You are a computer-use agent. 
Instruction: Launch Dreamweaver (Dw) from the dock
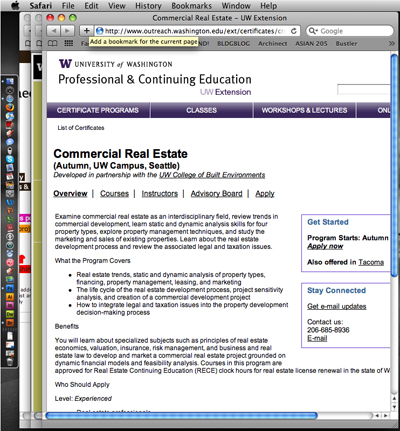tap(10, 314)
